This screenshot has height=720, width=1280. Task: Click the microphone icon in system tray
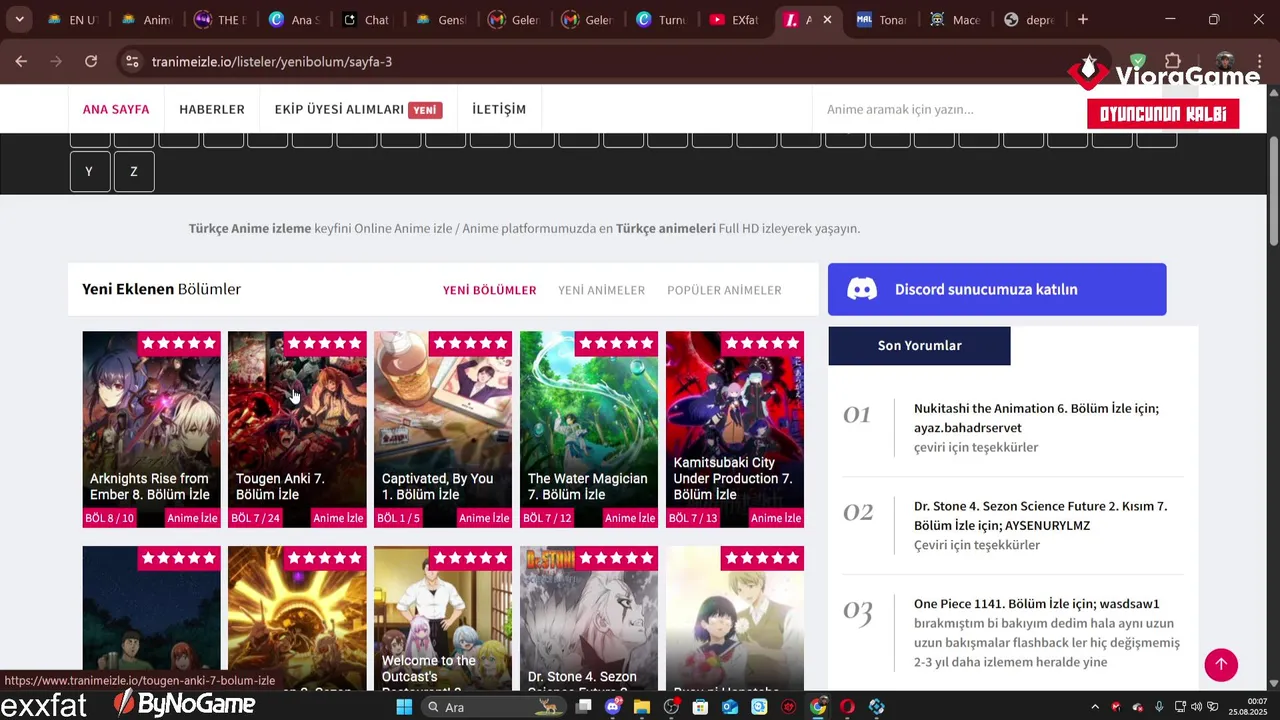coord(1159,707)
